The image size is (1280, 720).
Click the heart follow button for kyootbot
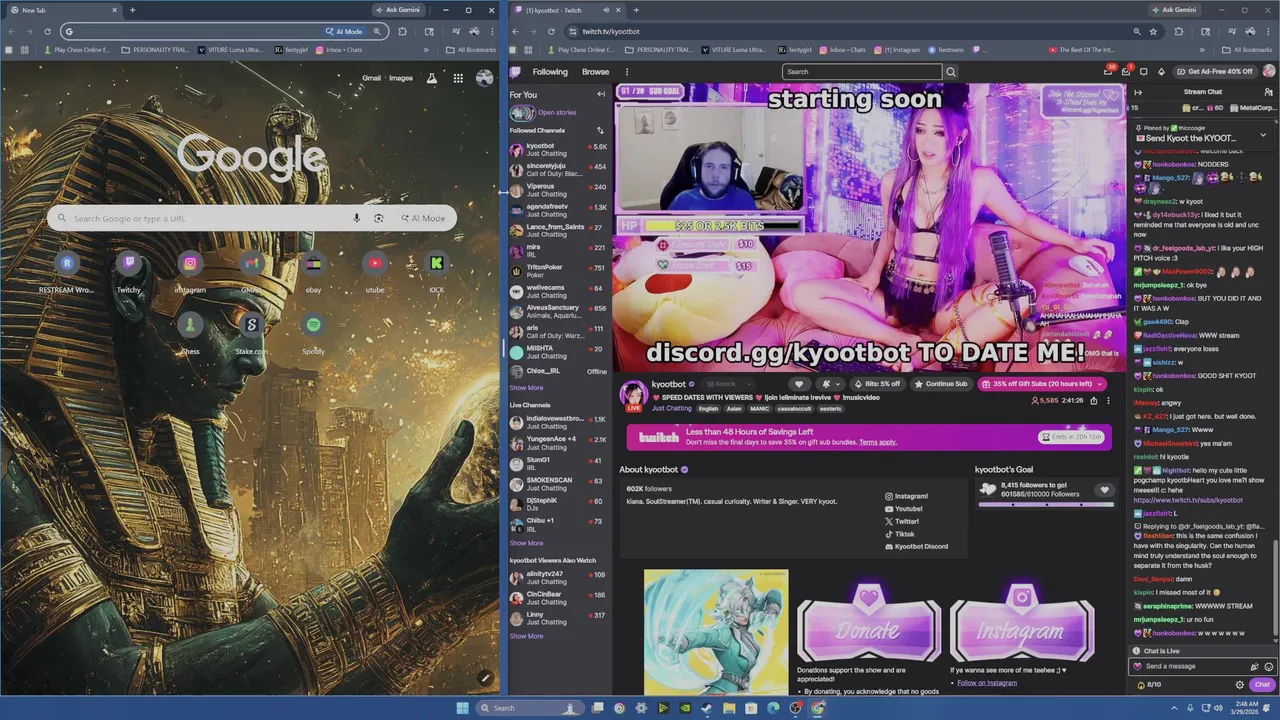coord(799,384)
